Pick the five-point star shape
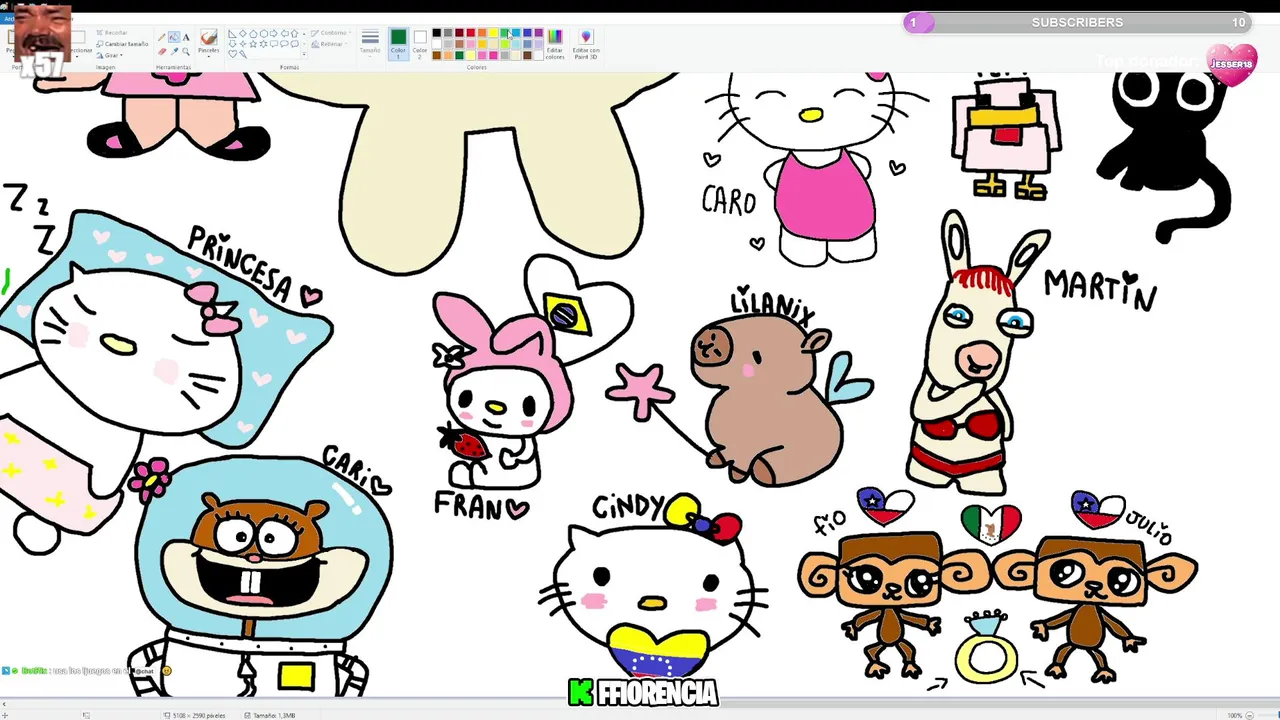This screenshot has height=720, width=1280. pyautogui.click(x=253, y=44)
